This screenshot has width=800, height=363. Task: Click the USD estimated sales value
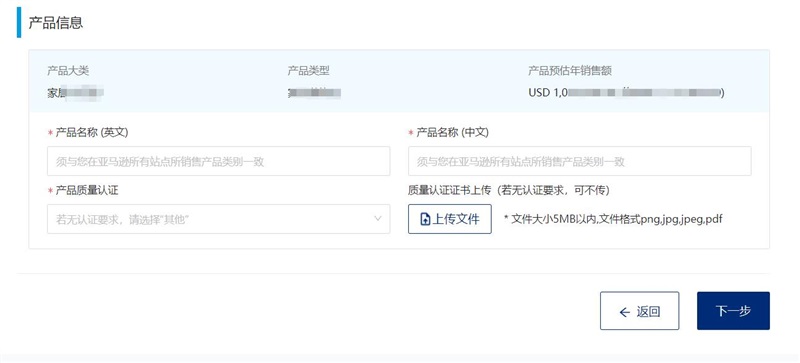coord(626,93)
